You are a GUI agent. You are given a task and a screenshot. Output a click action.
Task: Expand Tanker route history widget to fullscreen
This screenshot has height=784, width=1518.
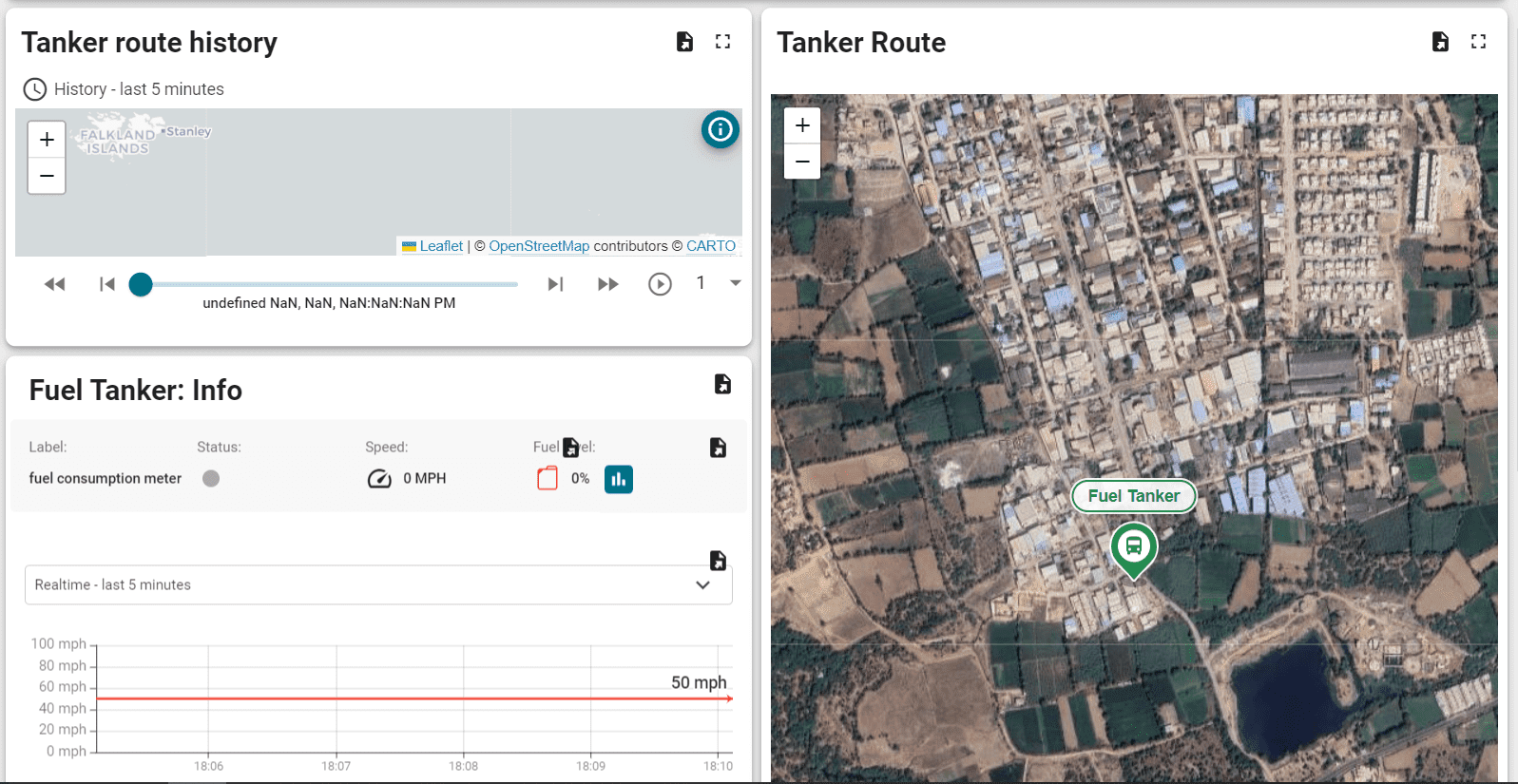pos(723,42)
